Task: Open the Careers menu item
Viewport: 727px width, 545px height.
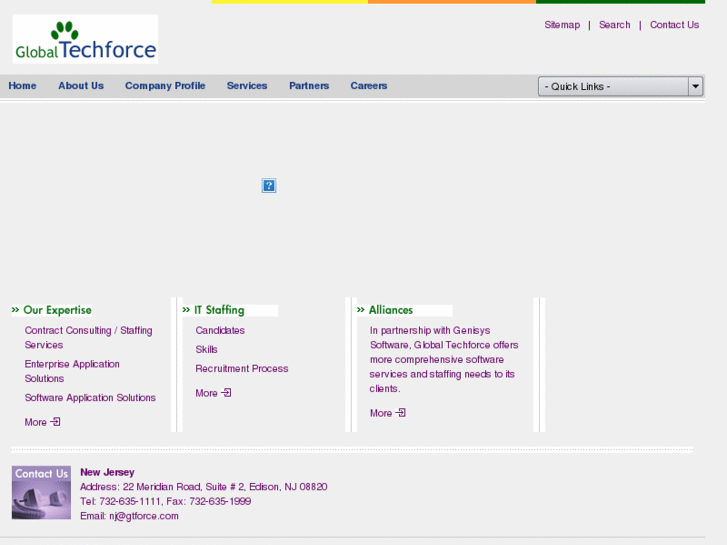Action: [369, 86]
